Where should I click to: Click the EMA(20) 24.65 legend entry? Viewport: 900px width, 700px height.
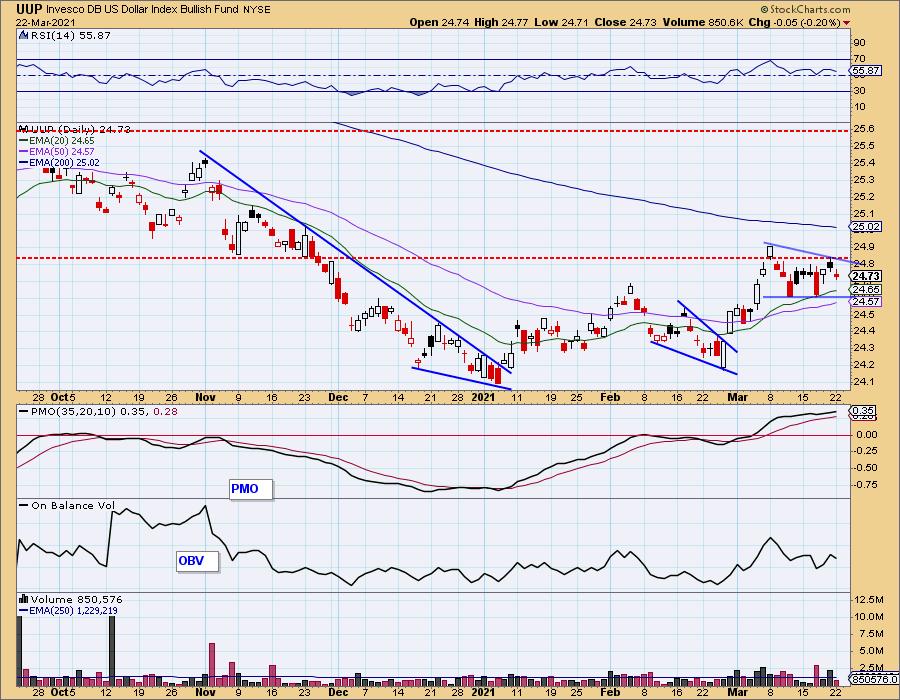[56, 140]
